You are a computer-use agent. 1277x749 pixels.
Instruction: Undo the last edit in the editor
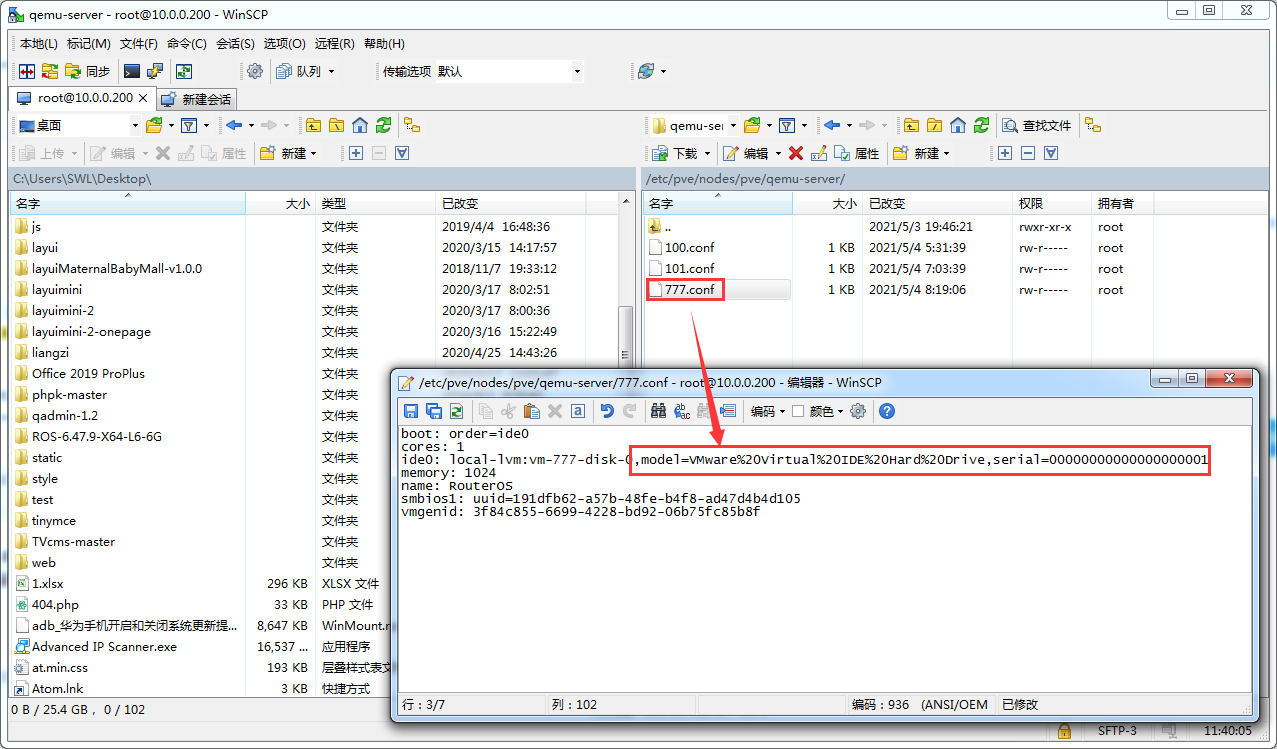click(x=606, y=411)
